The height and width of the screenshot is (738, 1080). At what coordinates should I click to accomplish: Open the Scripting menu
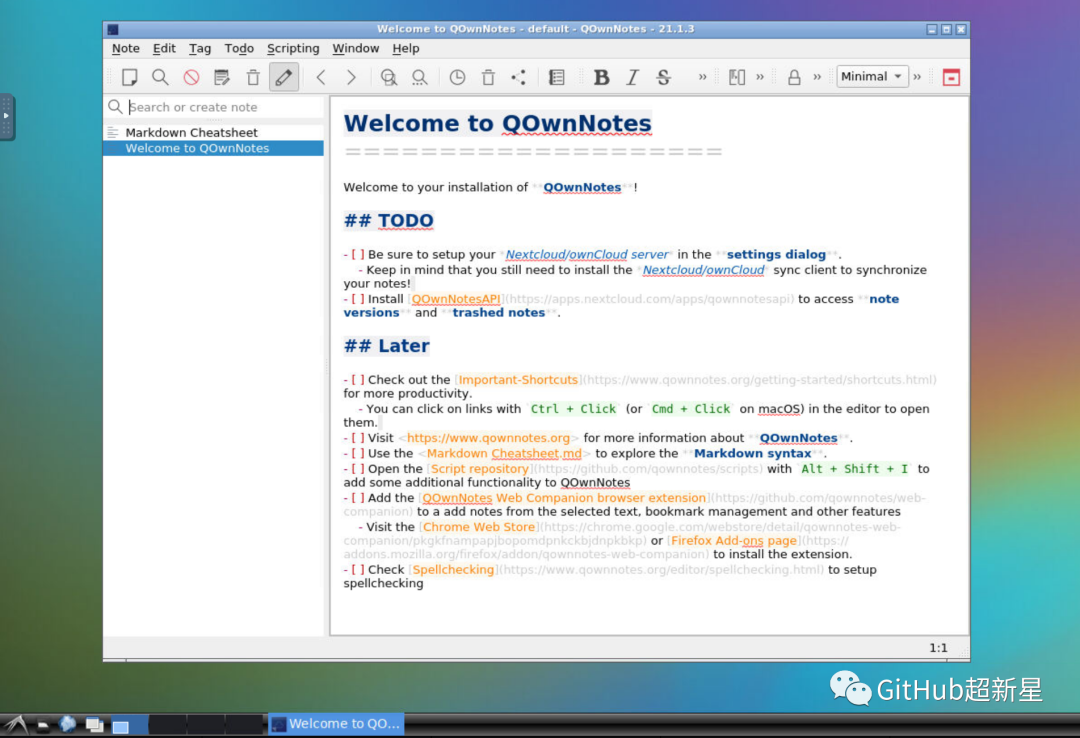293,48
